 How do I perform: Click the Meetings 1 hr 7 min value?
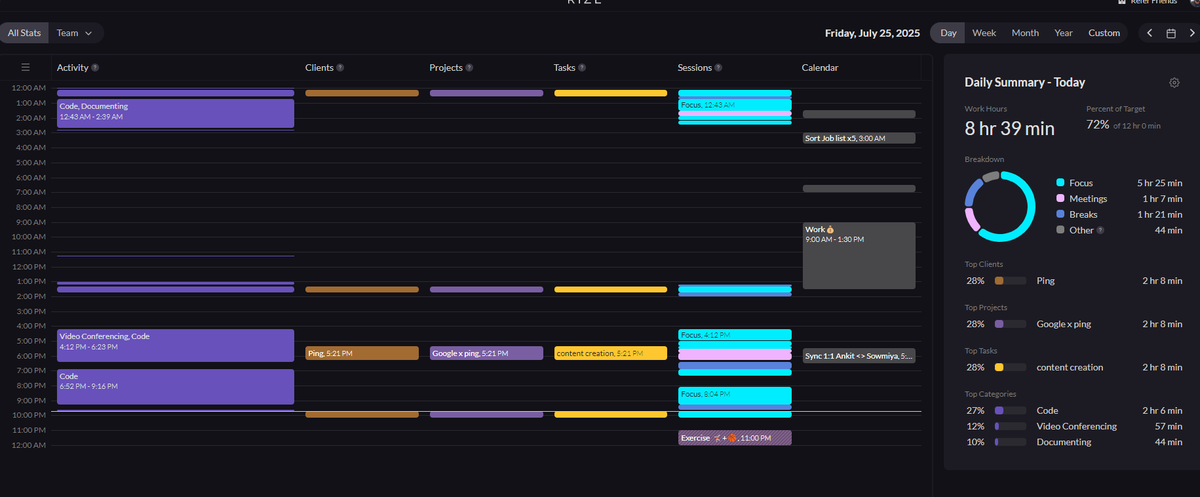click(1161, 199)
